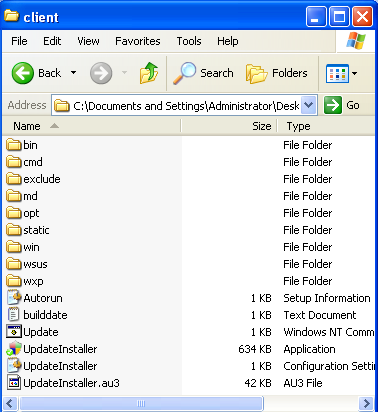Select the cmd folder icon
The height and width of the screenshot is (412, 378).
pos(14,162)
